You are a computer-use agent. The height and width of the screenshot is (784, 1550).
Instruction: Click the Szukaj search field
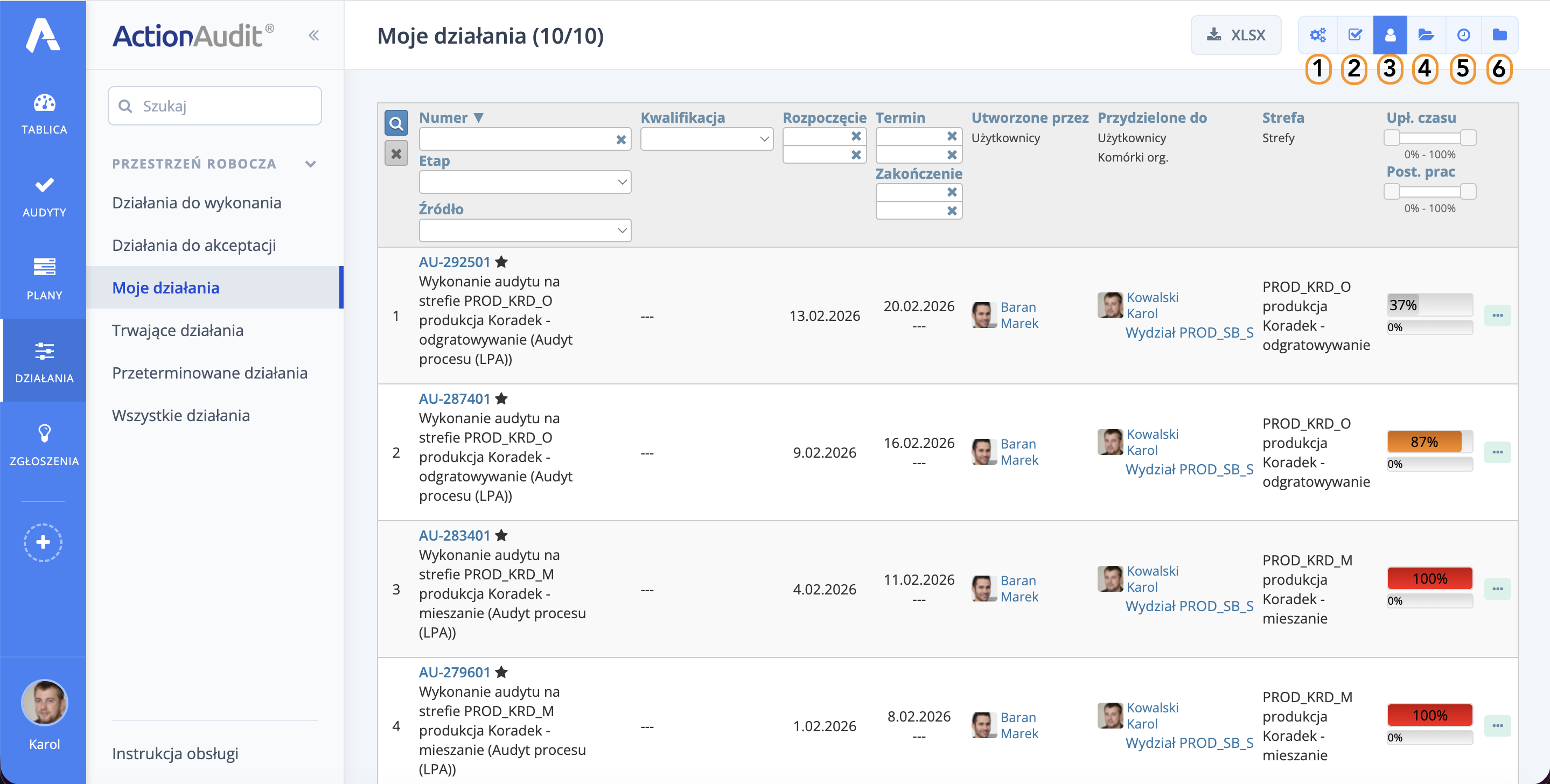(215, 107)
